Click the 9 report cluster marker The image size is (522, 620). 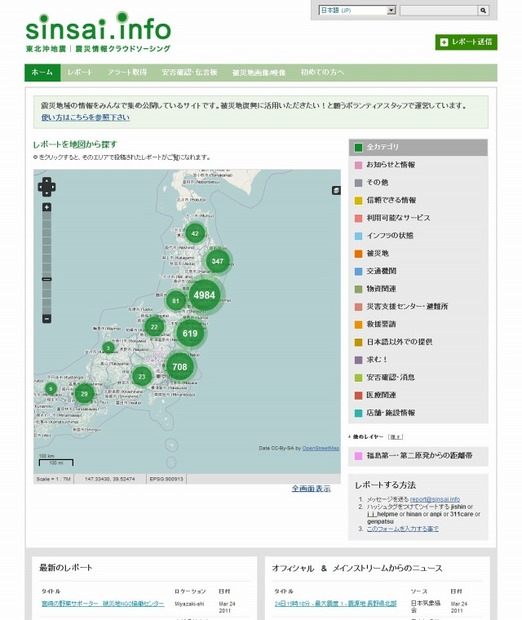pos(51,389)
